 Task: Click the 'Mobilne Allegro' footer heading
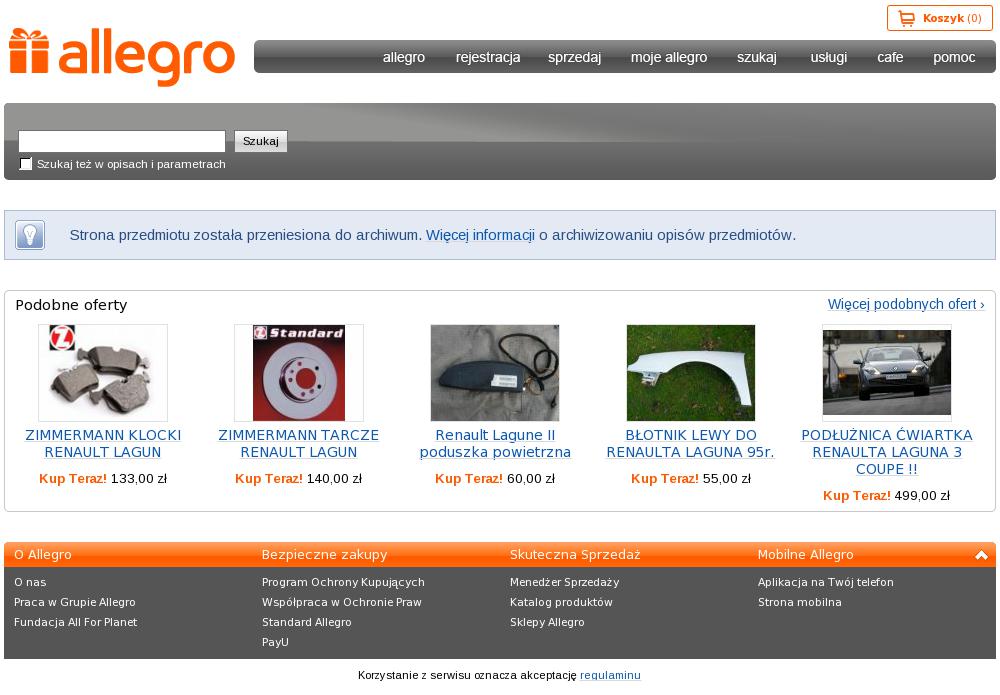point(805,555)
